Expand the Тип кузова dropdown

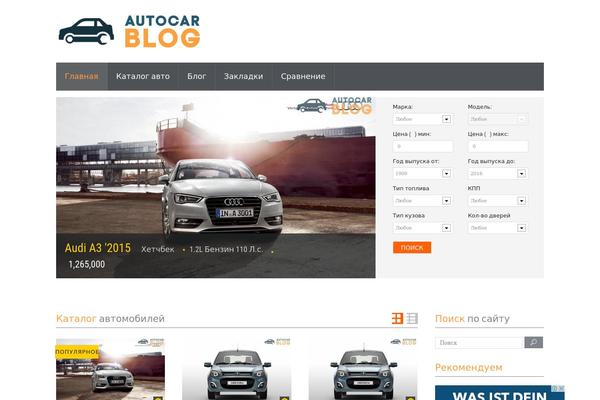422,228
